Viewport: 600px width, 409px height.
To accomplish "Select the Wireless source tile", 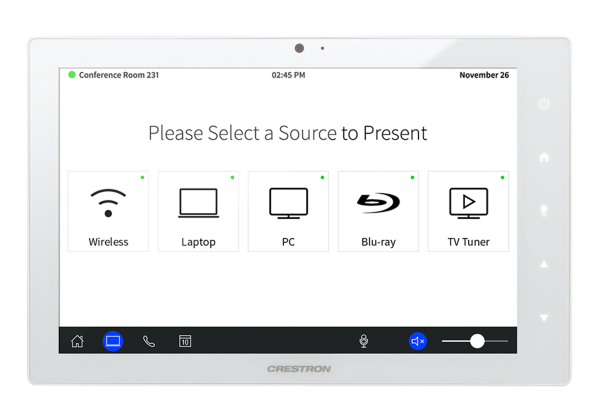I will pyautogui.click(x=108, y=211).
